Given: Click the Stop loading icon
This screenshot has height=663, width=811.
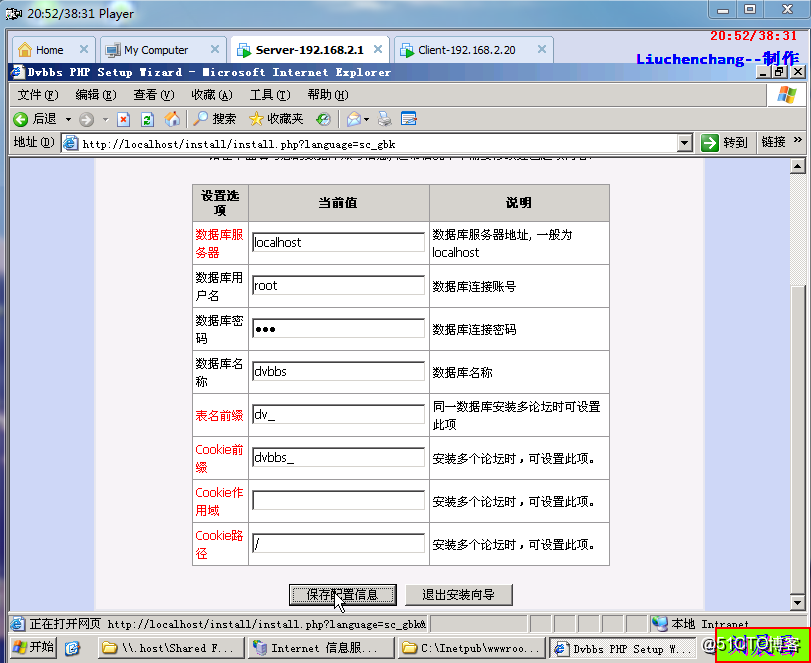Looking at the screenshot, I should 123,119.
